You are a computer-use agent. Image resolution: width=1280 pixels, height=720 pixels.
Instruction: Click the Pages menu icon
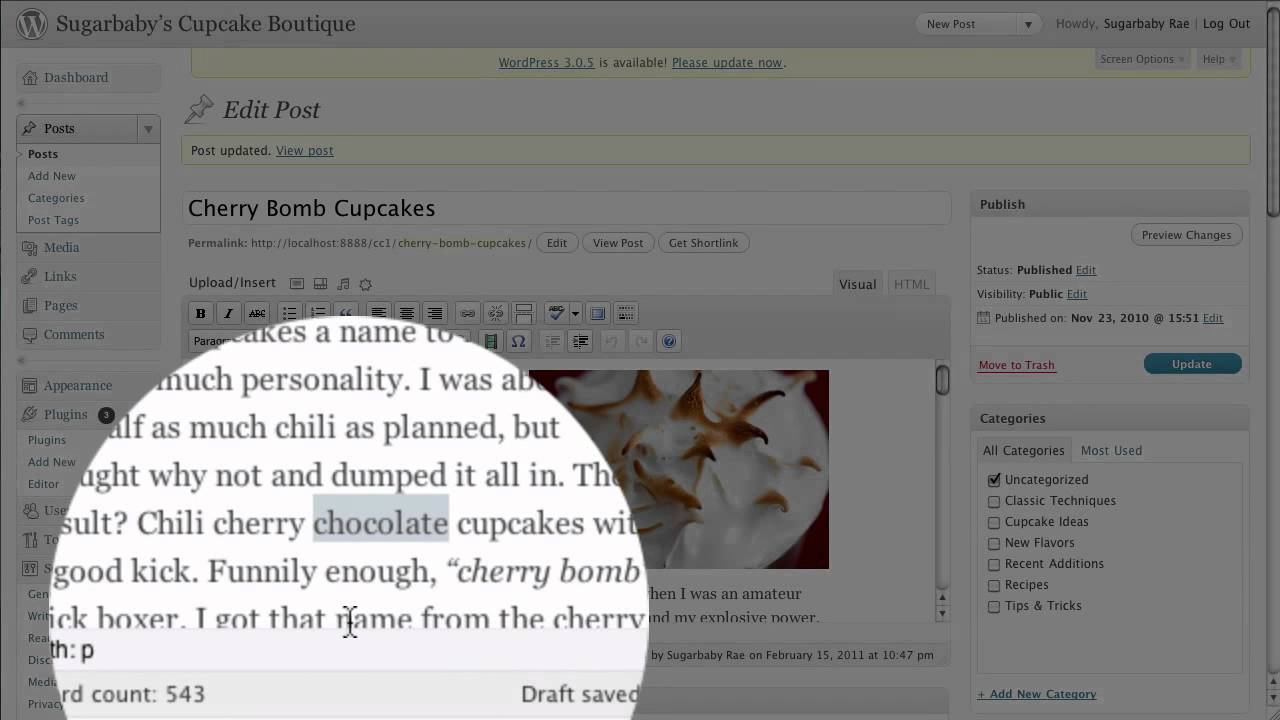click(x=30, y=305)
